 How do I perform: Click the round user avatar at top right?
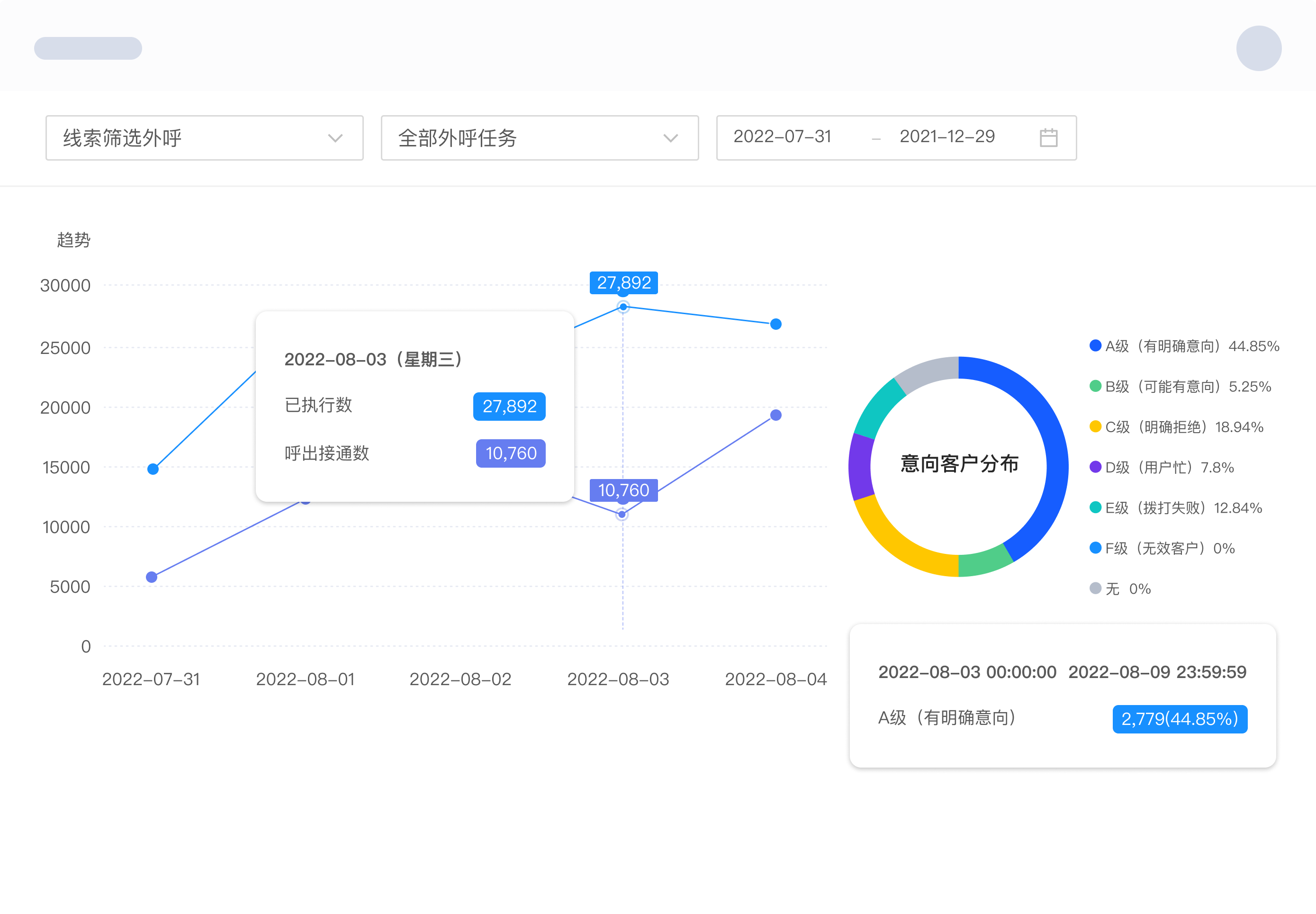[x=1258, y=48]
